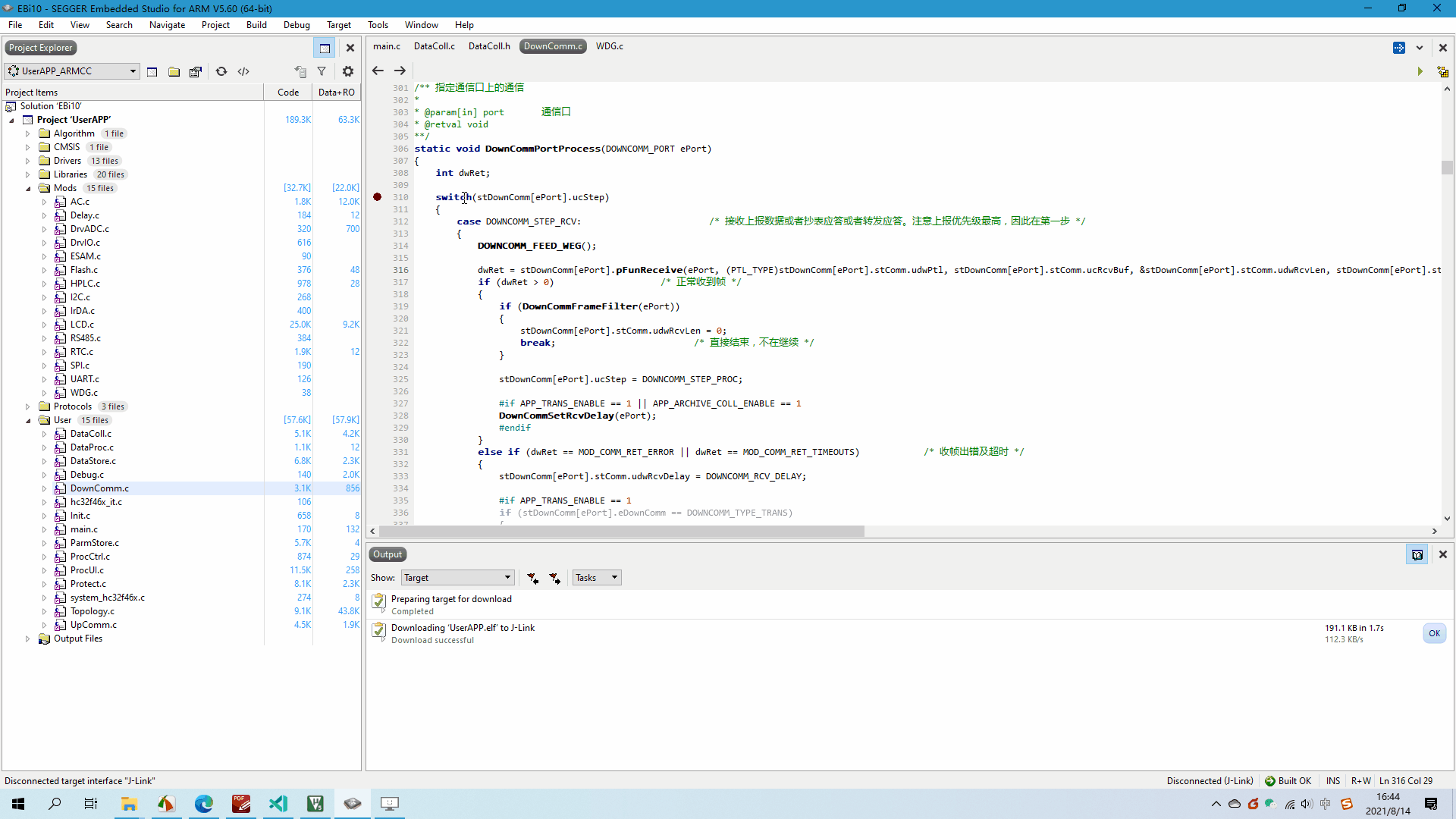Click the green run triangle in editor toolbar
This screenshot has width=1456, height=819.
pyautogui.click(x=1420, y=71)
